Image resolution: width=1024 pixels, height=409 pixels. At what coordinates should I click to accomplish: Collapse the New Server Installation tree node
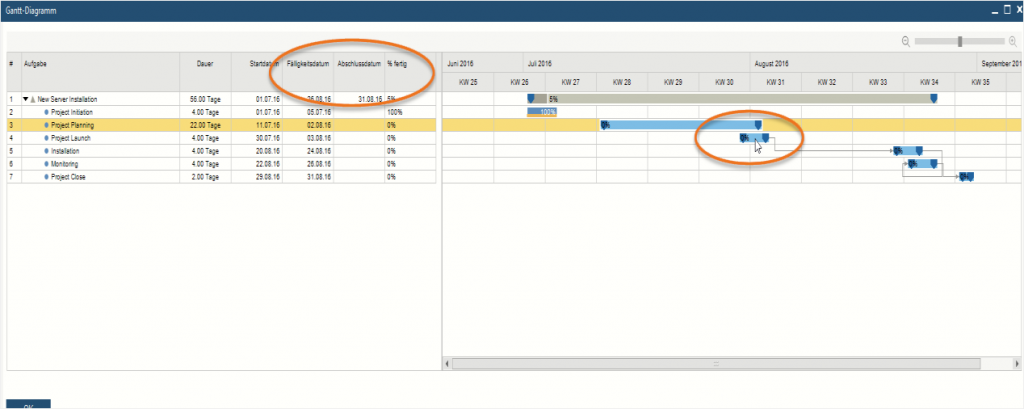pyautogui.click(x=26, y=100)
